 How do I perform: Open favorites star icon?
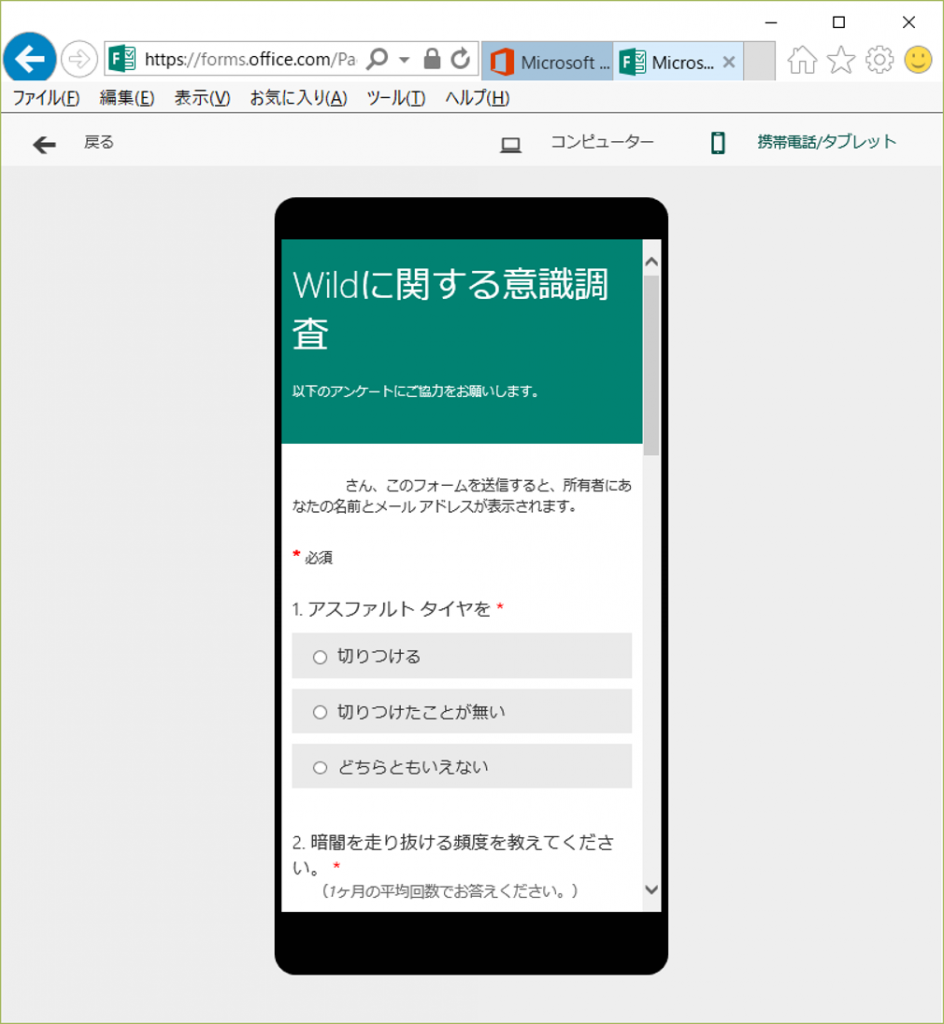[841, 60]
